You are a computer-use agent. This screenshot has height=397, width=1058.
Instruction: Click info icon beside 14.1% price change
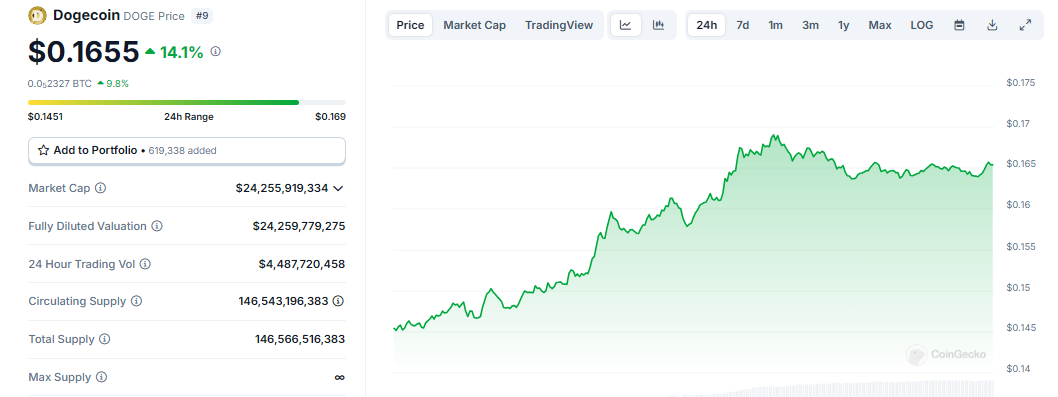[215, 51]
